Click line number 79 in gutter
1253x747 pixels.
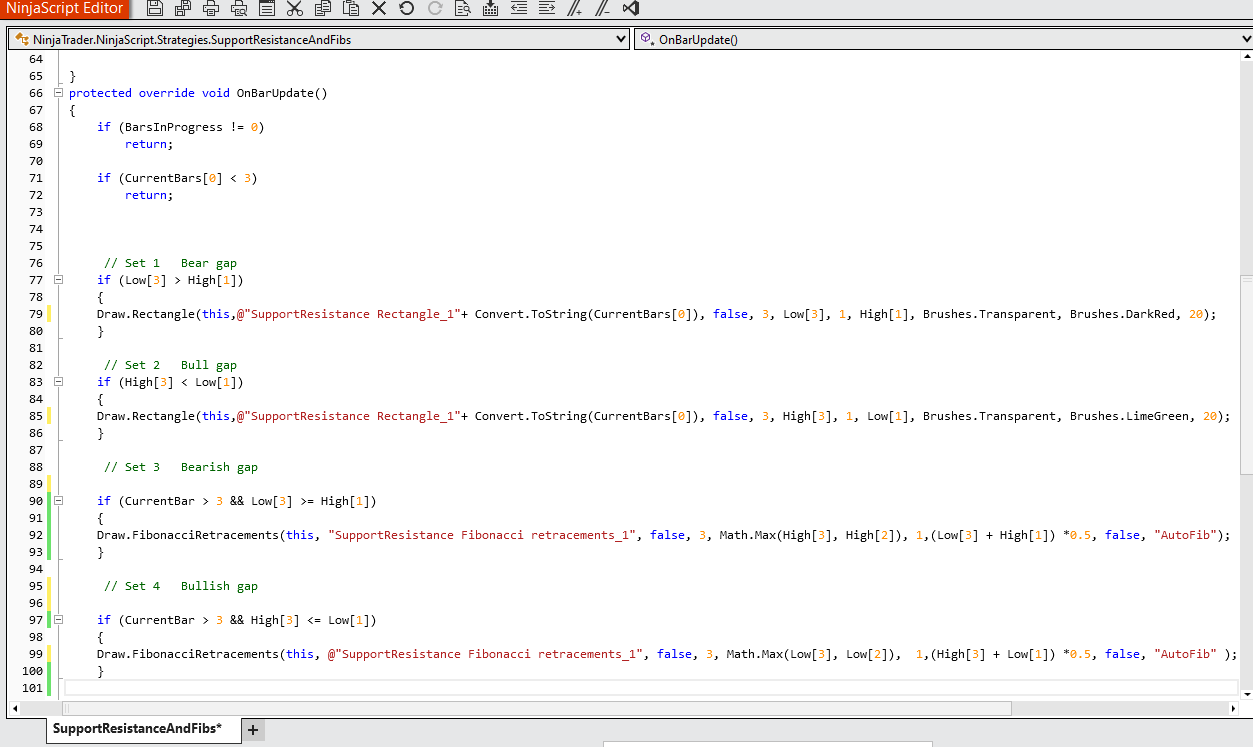[x=36, y=314]
